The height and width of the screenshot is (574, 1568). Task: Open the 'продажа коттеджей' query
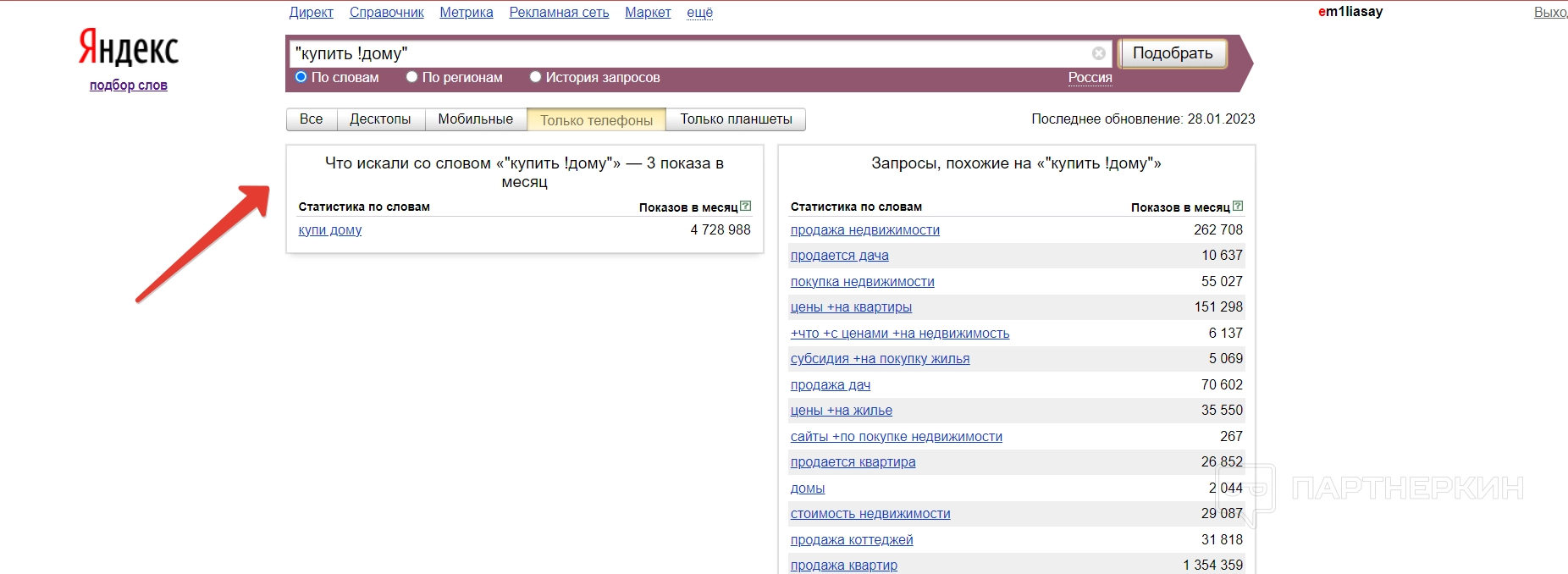852,540
